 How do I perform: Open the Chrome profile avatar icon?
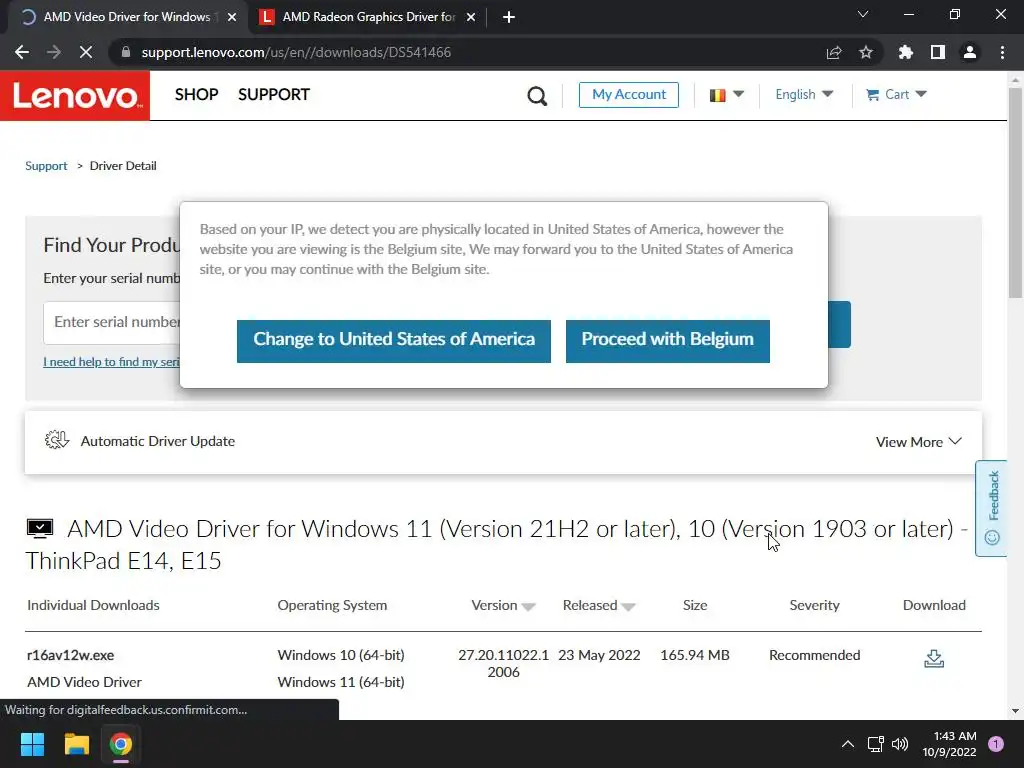click(x=970, y=52)
